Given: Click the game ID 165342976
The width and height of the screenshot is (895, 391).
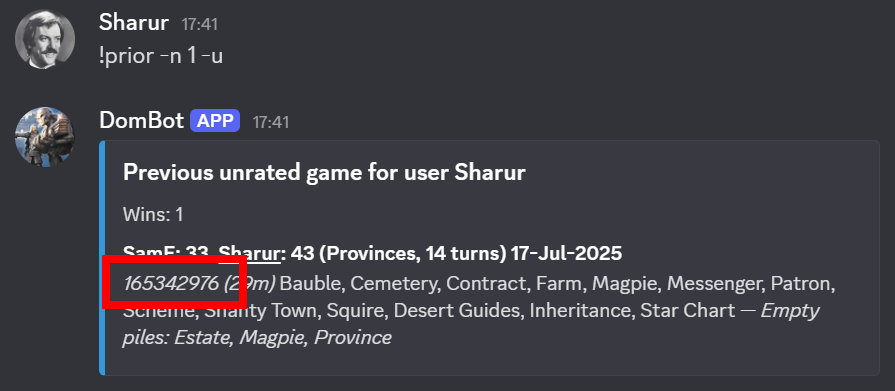Looking at the screenshot, I should tap(171, 283).
